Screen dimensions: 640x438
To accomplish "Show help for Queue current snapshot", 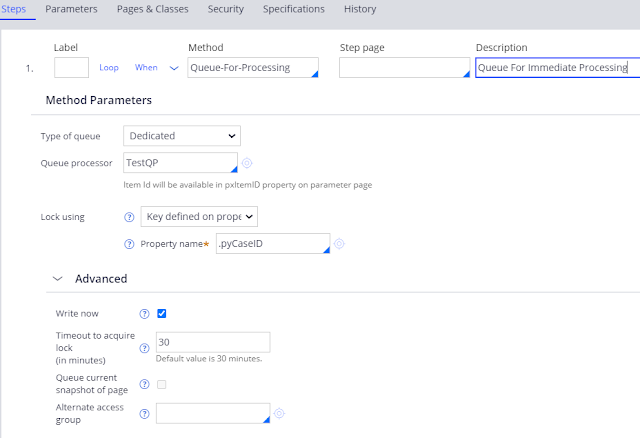I will tap(144, 384).
